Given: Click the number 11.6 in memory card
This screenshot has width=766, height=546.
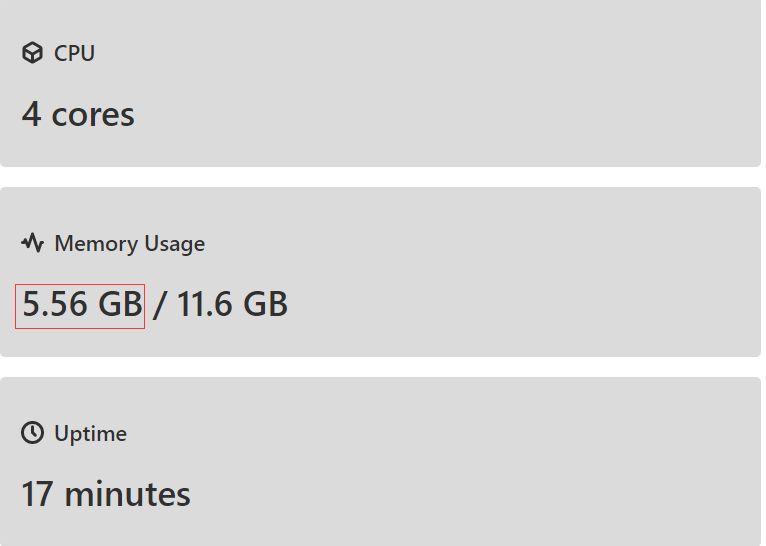Looking at the screenshot, I should click(x=205, y=305).
